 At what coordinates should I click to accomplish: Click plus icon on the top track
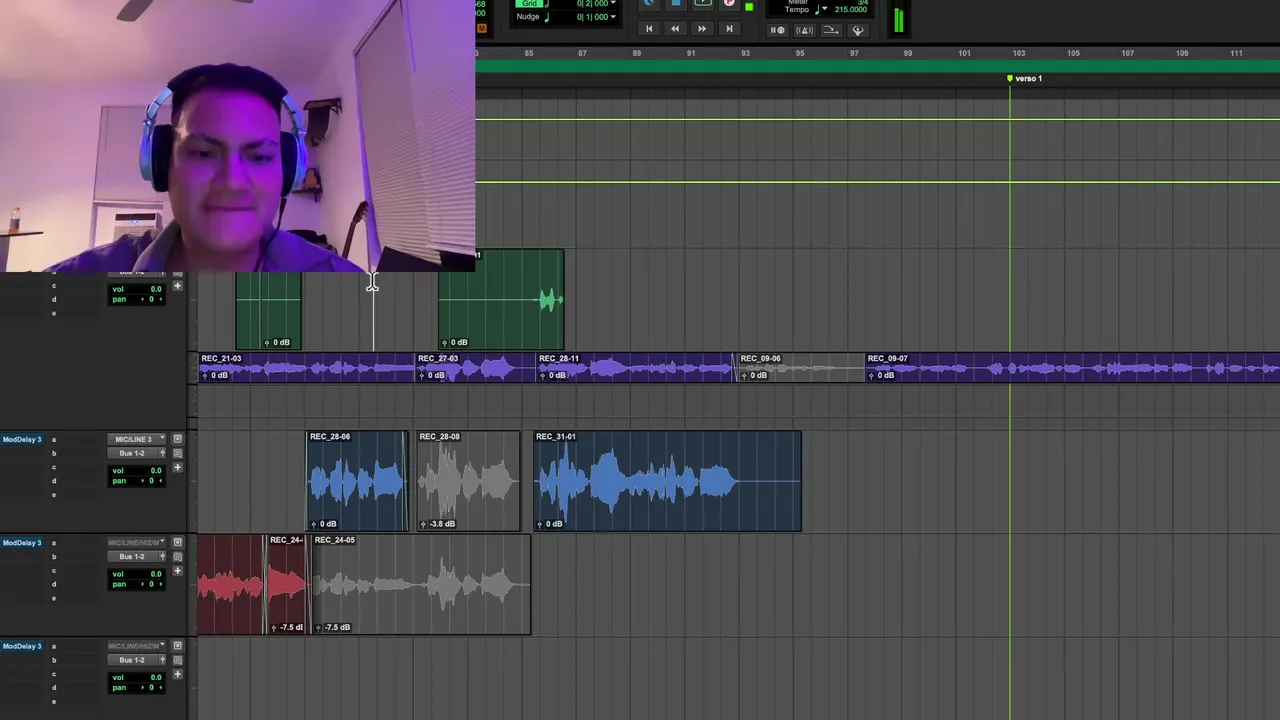pyautogui.click(x=177, y=286)
